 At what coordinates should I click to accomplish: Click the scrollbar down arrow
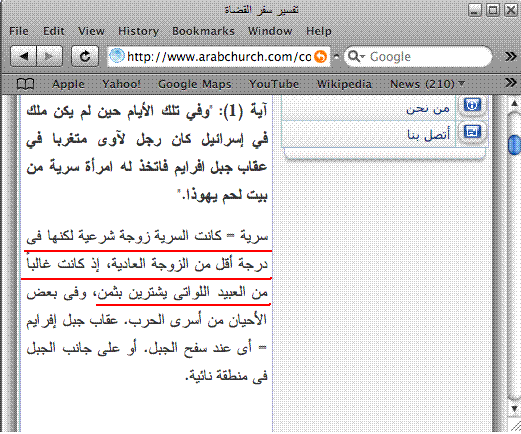(x=514, y=408)
